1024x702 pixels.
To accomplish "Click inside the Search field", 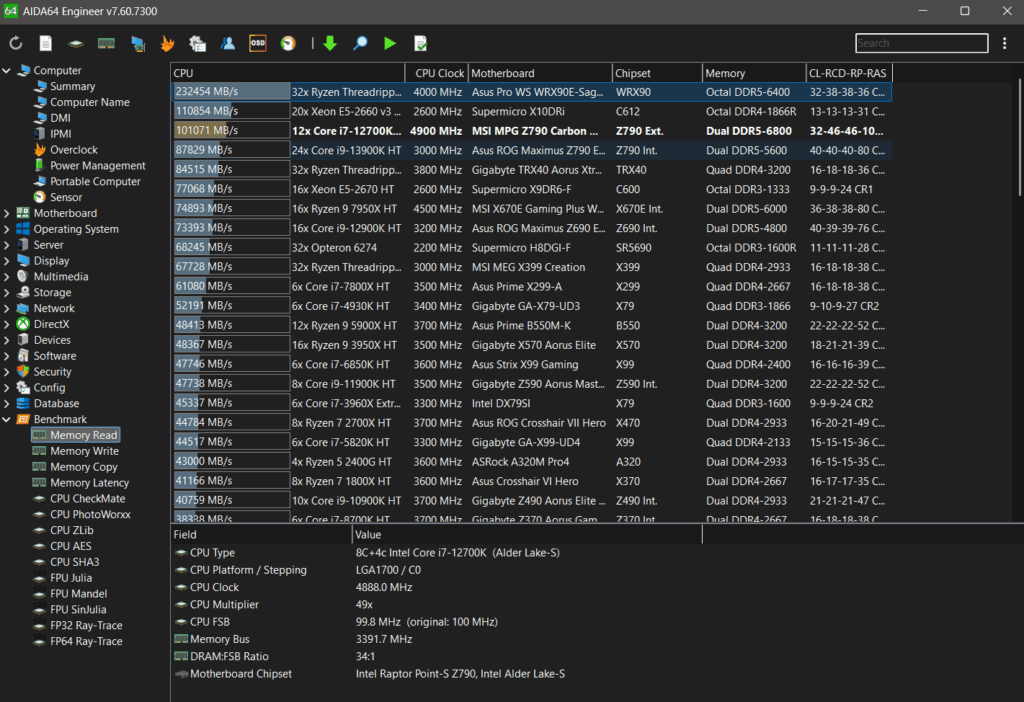I will (920, 43).
